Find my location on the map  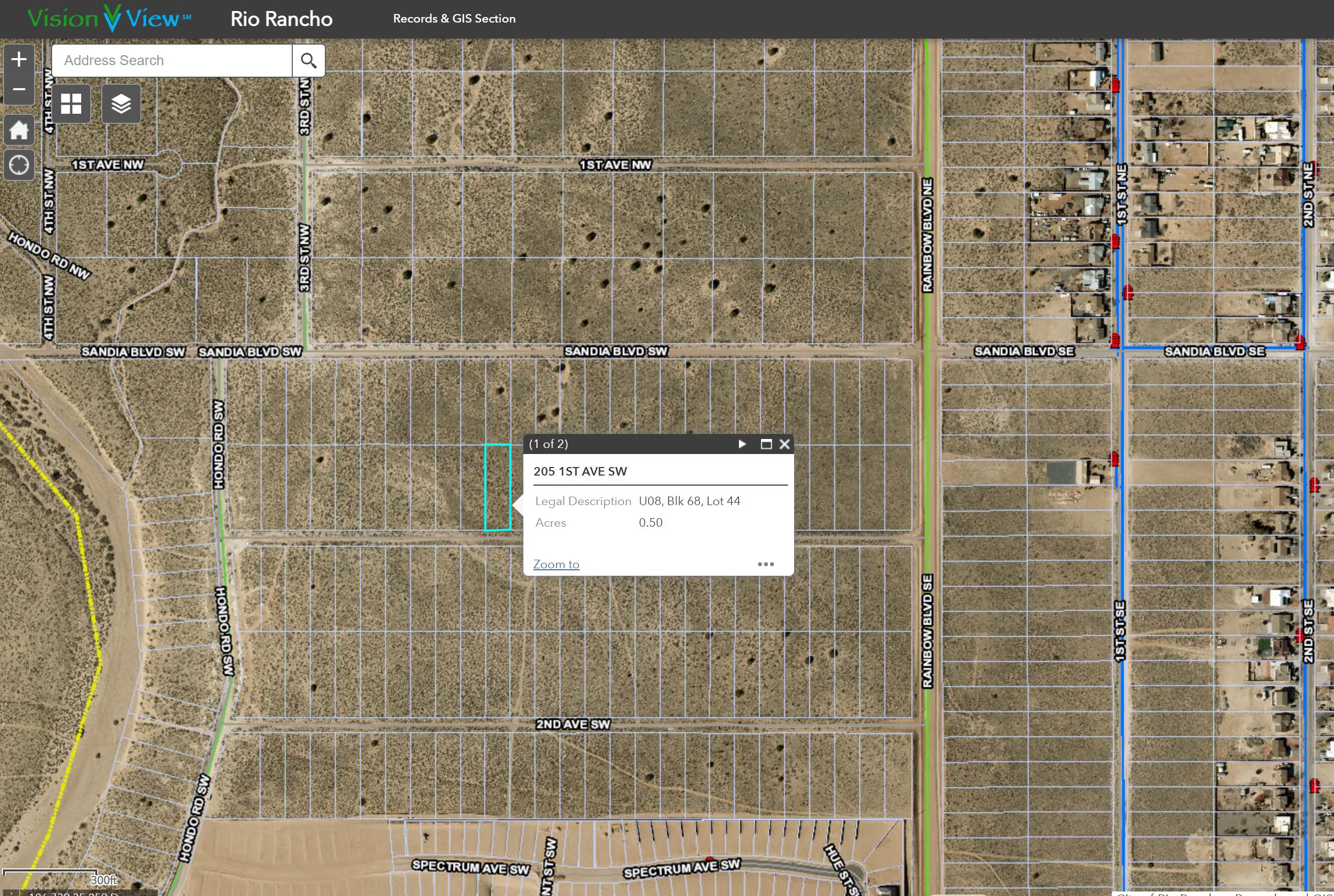(19, 165)
